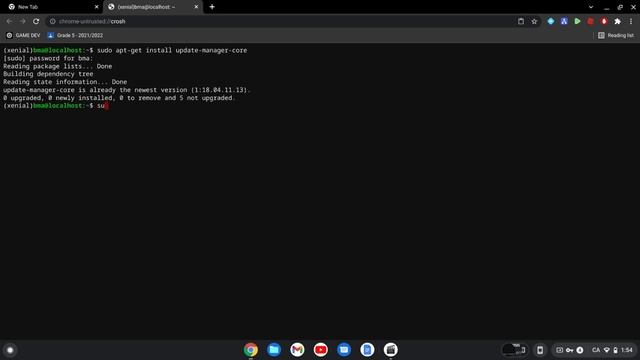
Task: Launch YouTube from the shelf
Action: tap(320, 350)
